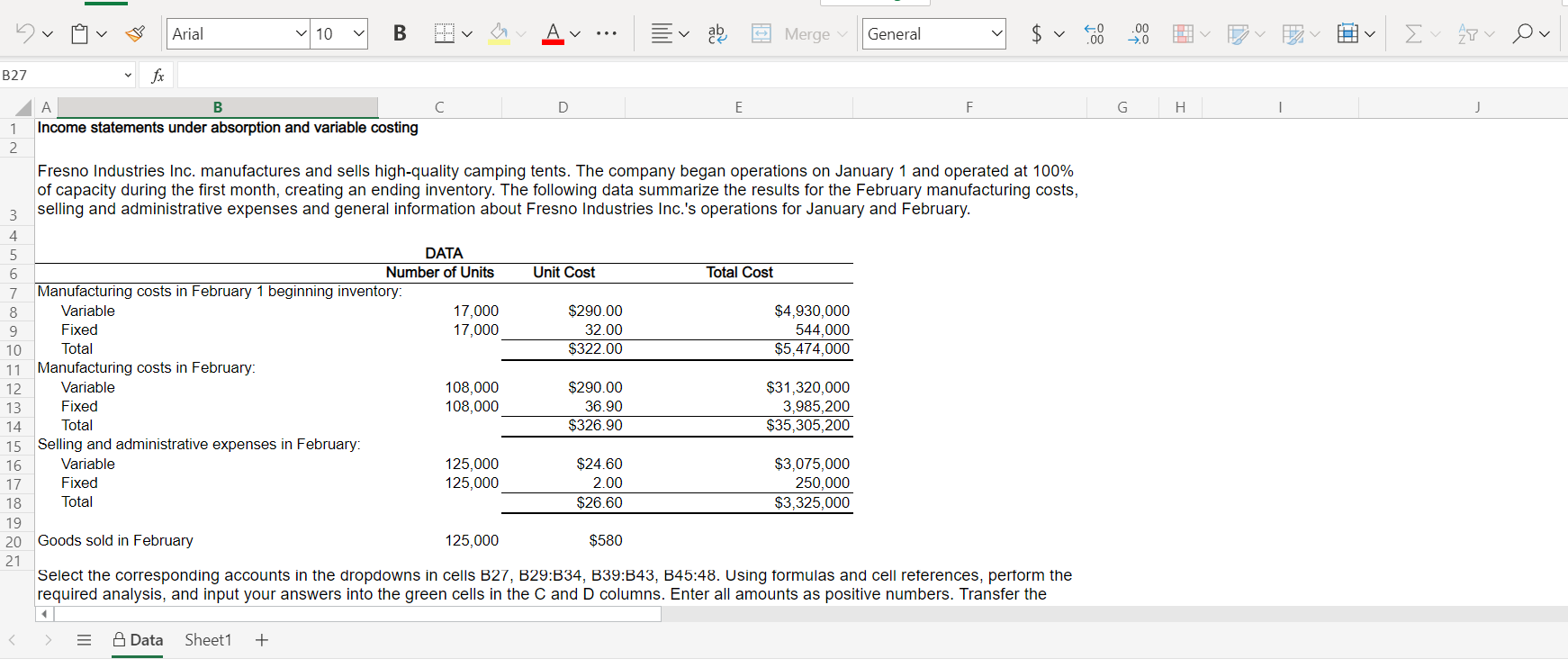
Task: Click the Borders icon
Action: (x=445, y=34)
